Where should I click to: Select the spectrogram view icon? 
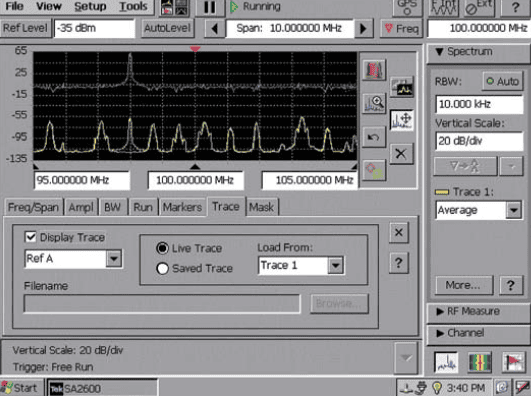(480, 362)
